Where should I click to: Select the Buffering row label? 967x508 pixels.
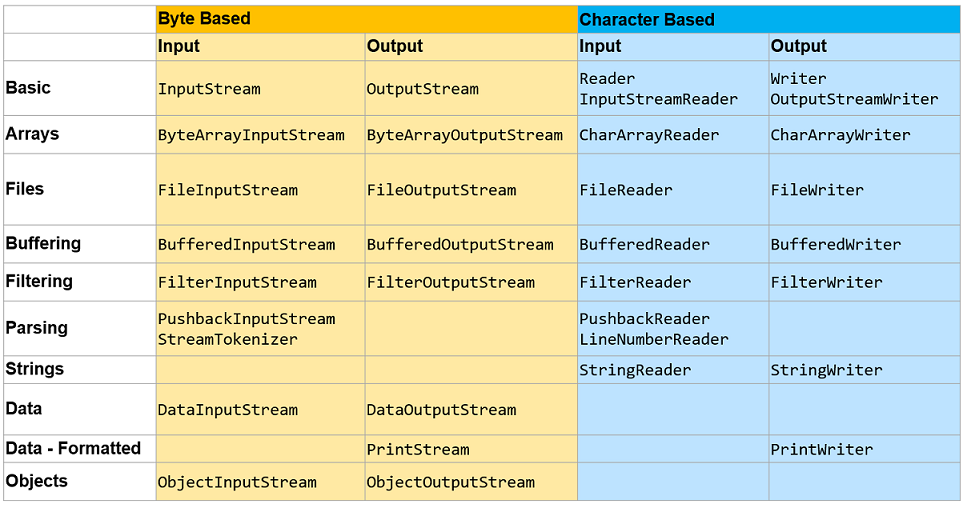(43, 244)
